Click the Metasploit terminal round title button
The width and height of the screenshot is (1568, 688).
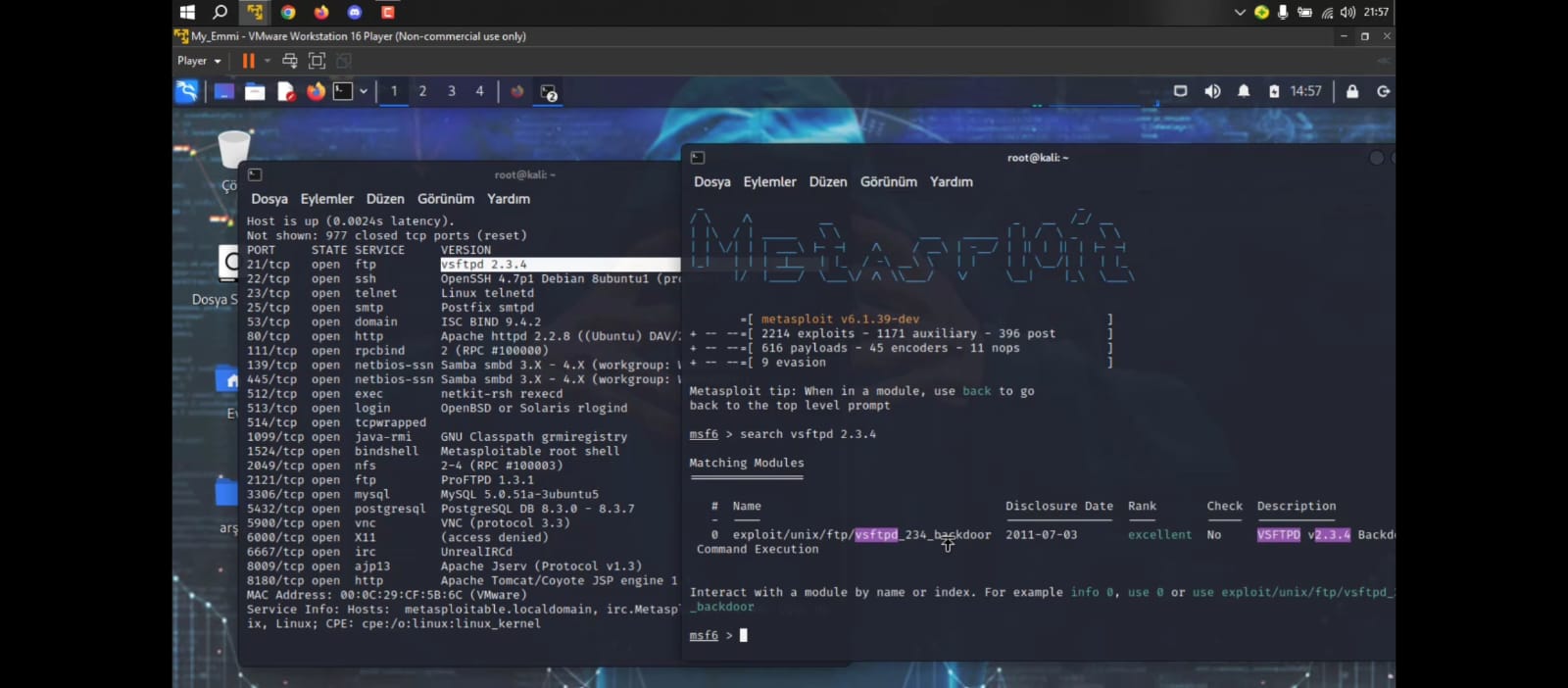coord(1376,158)
